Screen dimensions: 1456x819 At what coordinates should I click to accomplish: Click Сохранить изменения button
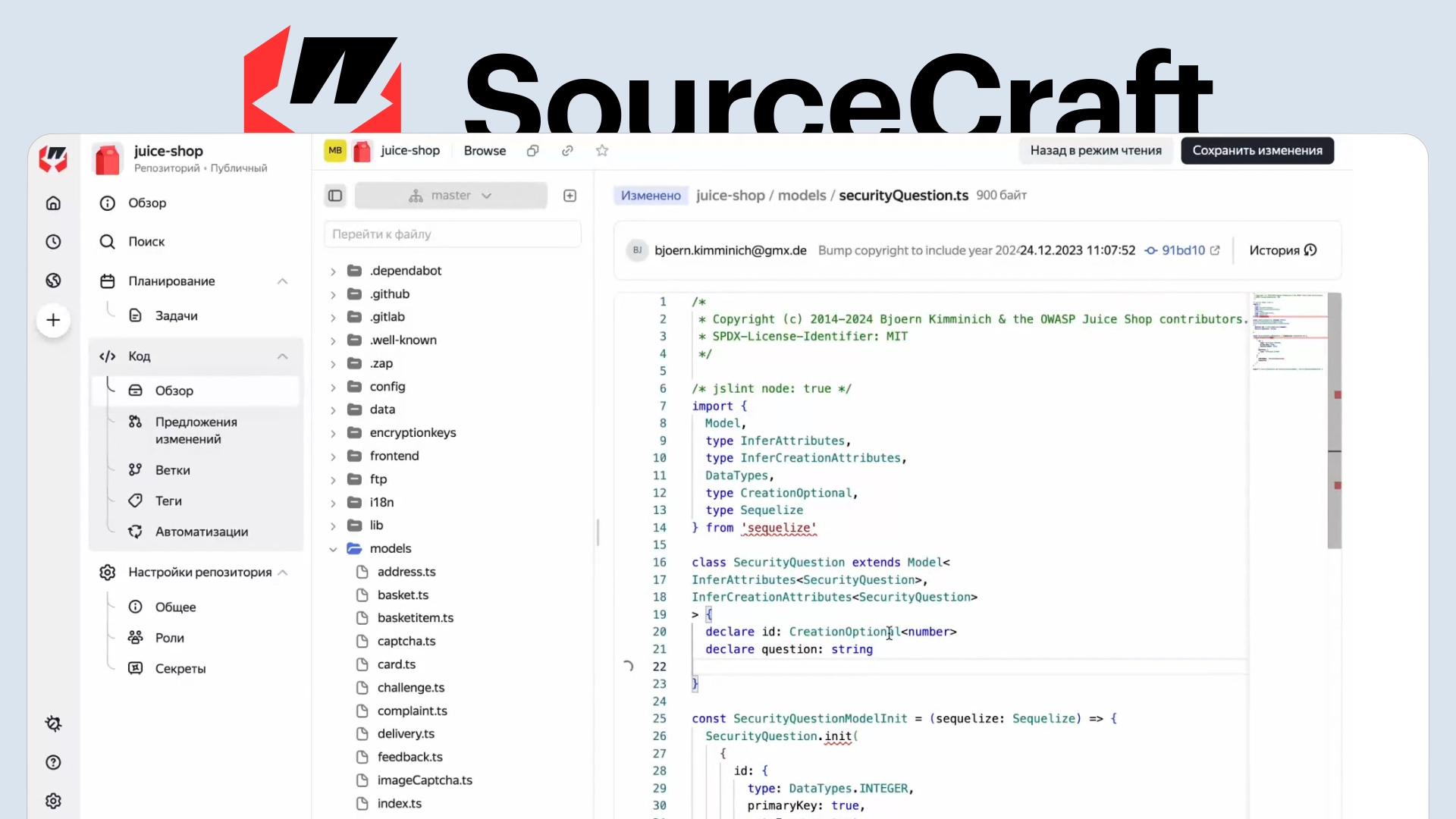tap(1257, 151)
